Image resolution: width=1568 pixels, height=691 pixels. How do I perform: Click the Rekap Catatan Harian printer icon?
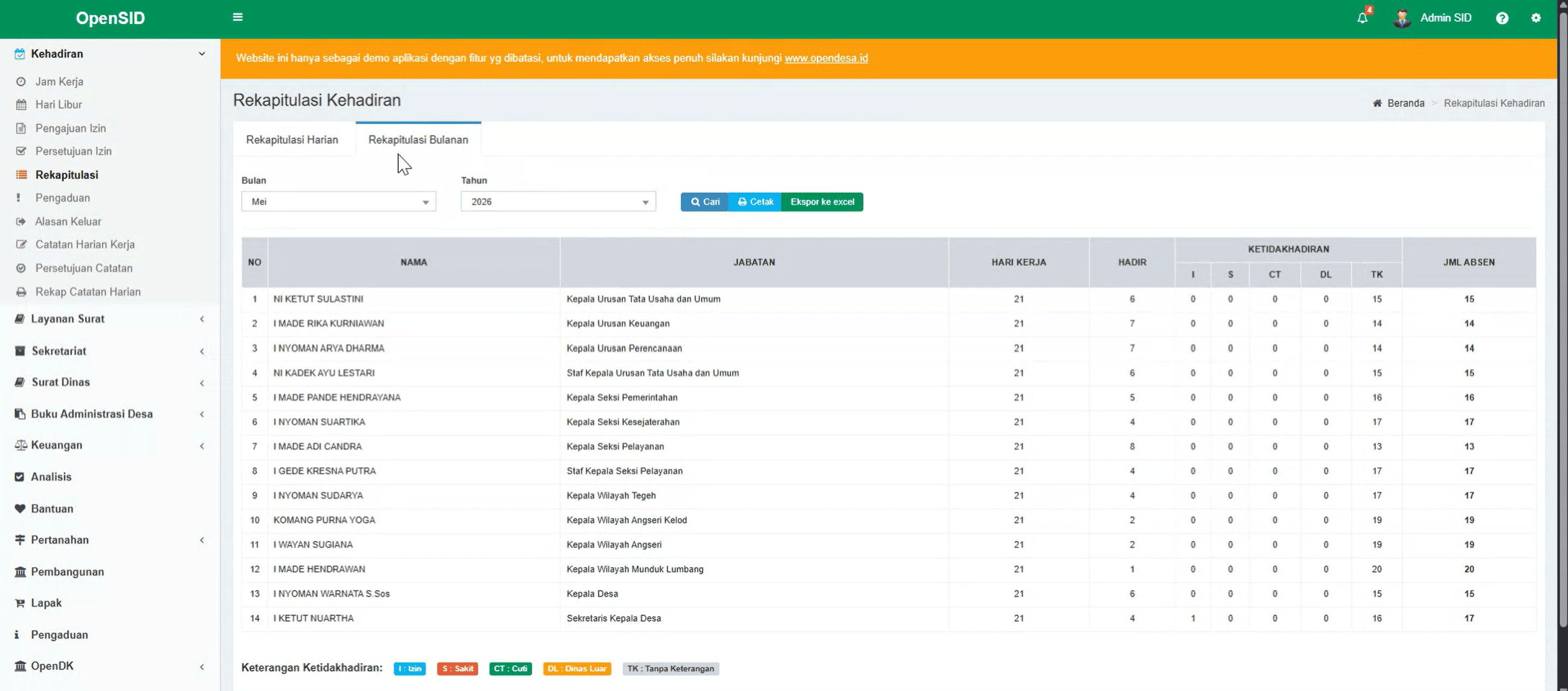tap(21, 291)
